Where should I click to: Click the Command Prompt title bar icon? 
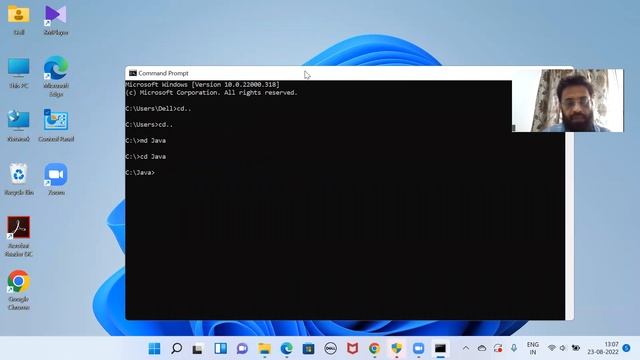point(132,73)
